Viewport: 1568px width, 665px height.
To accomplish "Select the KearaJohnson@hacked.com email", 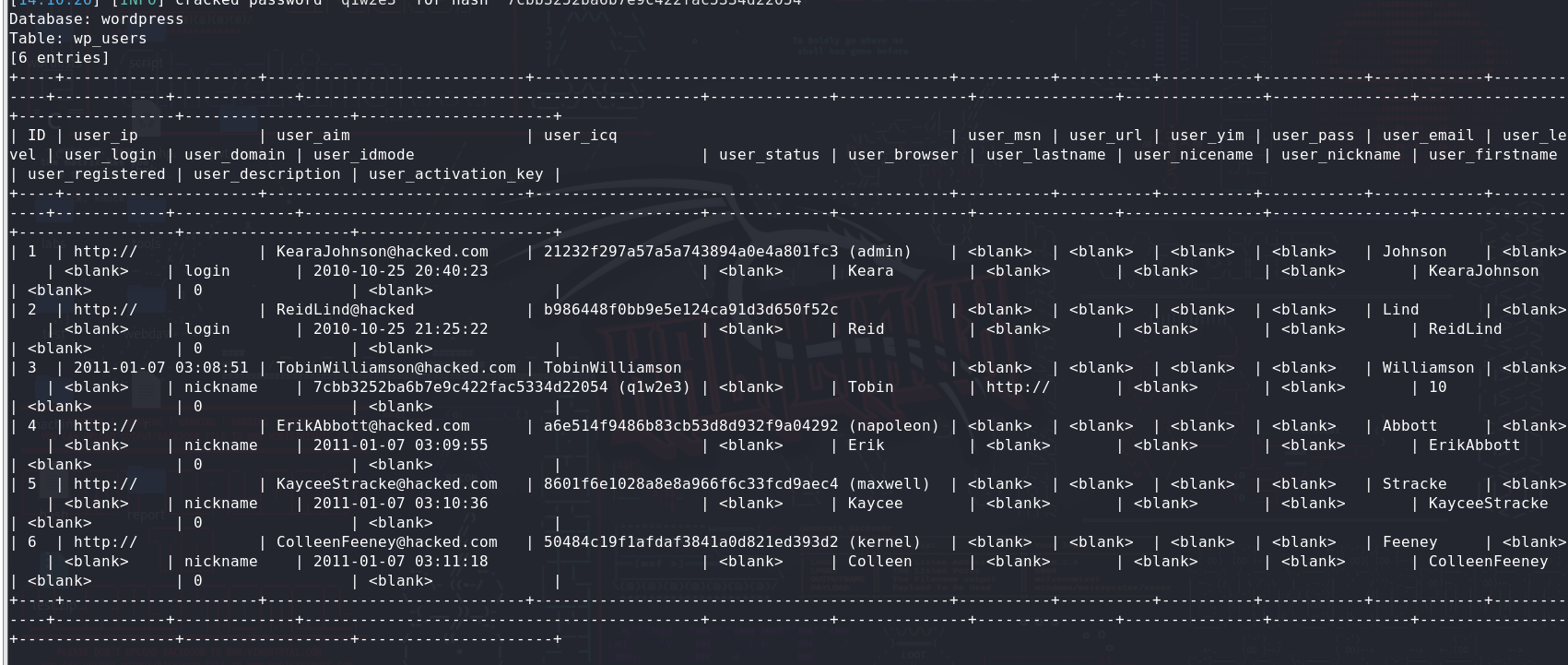I will [x=382, y=252].
